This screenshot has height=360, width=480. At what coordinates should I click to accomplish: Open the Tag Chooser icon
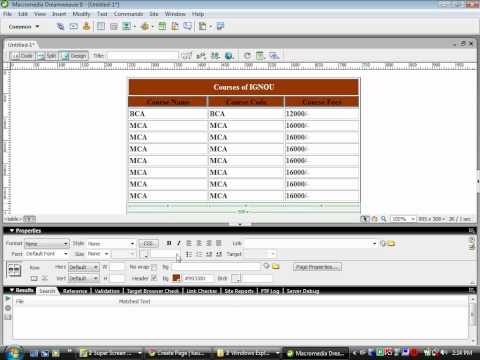click(x=220, y=27)
